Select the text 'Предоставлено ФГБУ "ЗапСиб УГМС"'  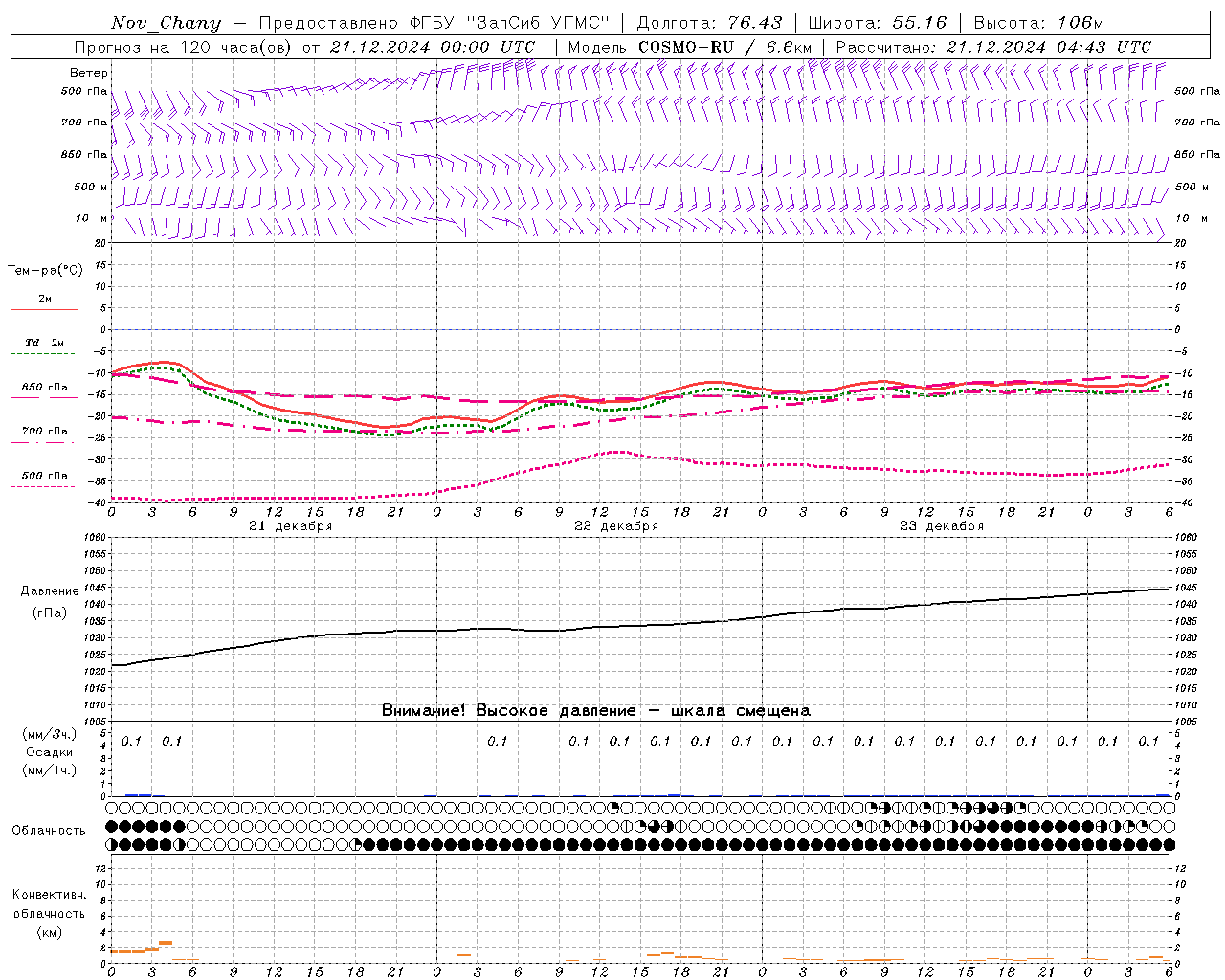[434, 23]
